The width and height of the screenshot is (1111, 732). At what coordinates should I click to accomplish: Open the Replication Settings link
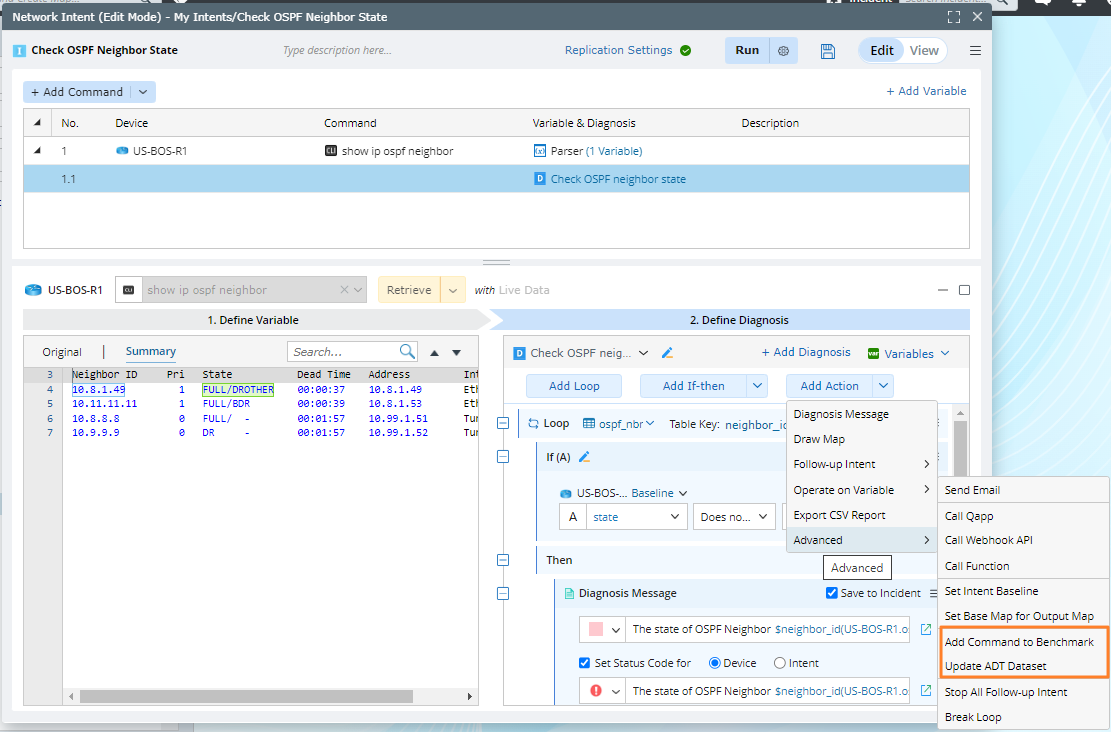[618, 50]
